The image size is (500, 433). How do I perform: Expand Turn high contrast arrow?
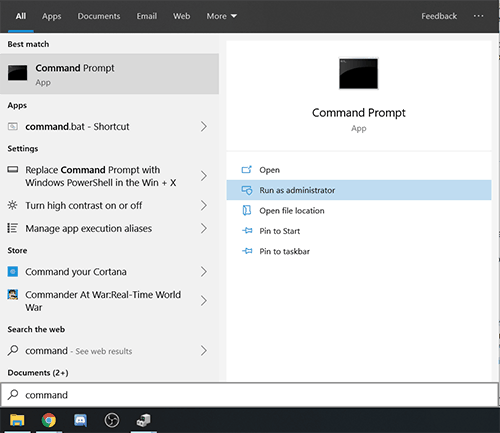204,205
